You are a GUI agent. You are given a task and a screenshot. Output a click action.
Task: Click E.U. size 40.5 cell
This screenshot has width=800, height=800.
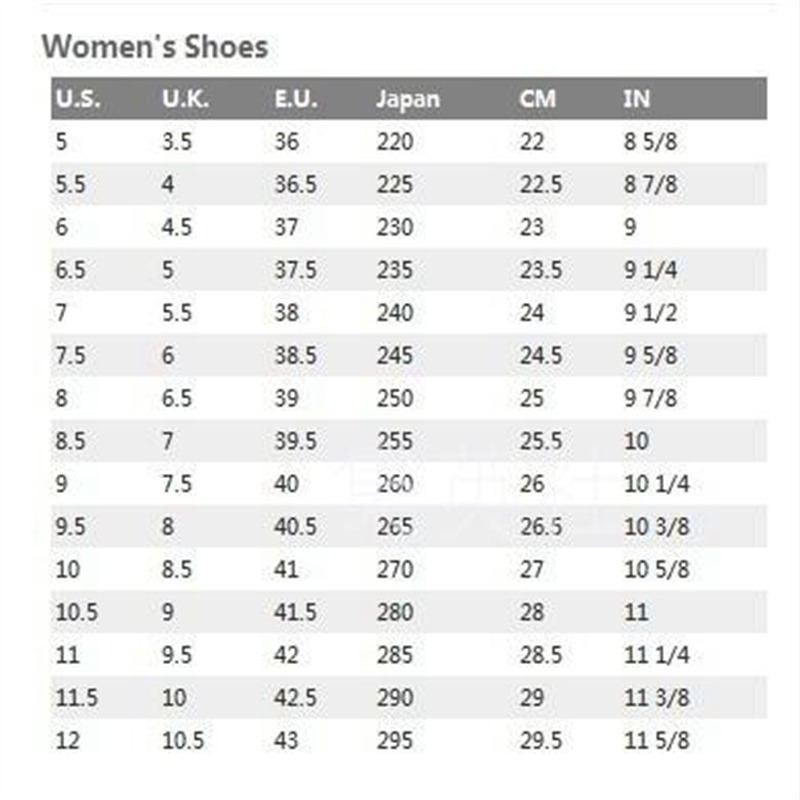pos(295,527)
